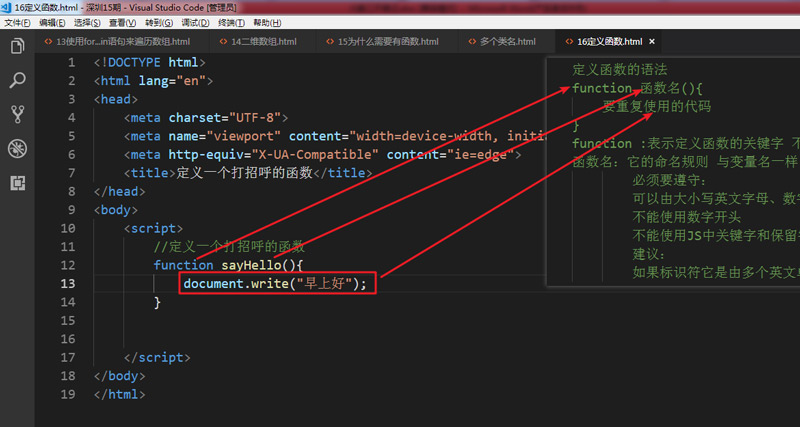Open the 编辑(E) menu

pos(54,22)
